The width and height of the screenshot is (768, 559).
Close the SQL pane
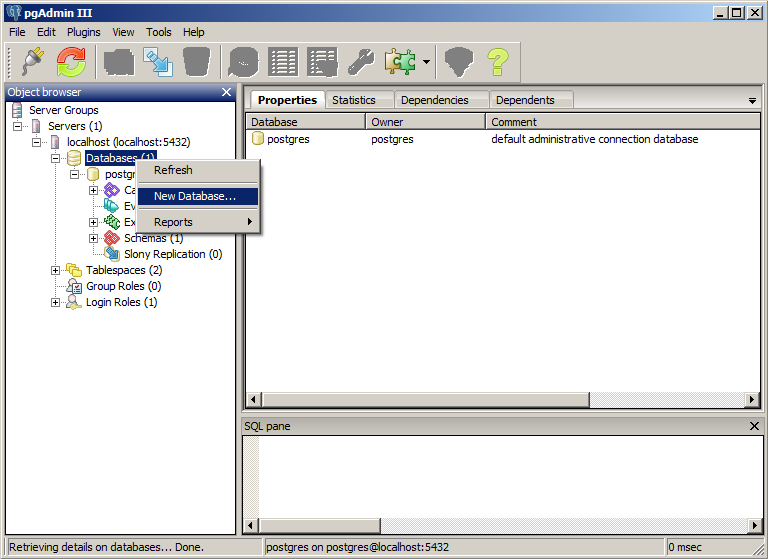(x=754, y=426)
